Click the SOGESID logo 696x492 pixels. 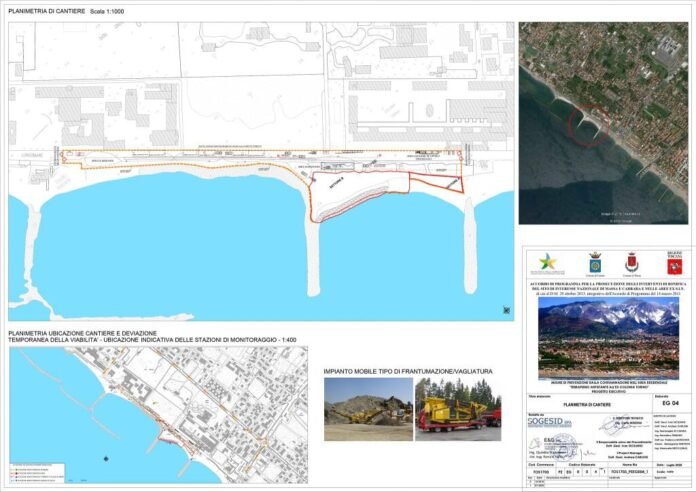point(550,421)
